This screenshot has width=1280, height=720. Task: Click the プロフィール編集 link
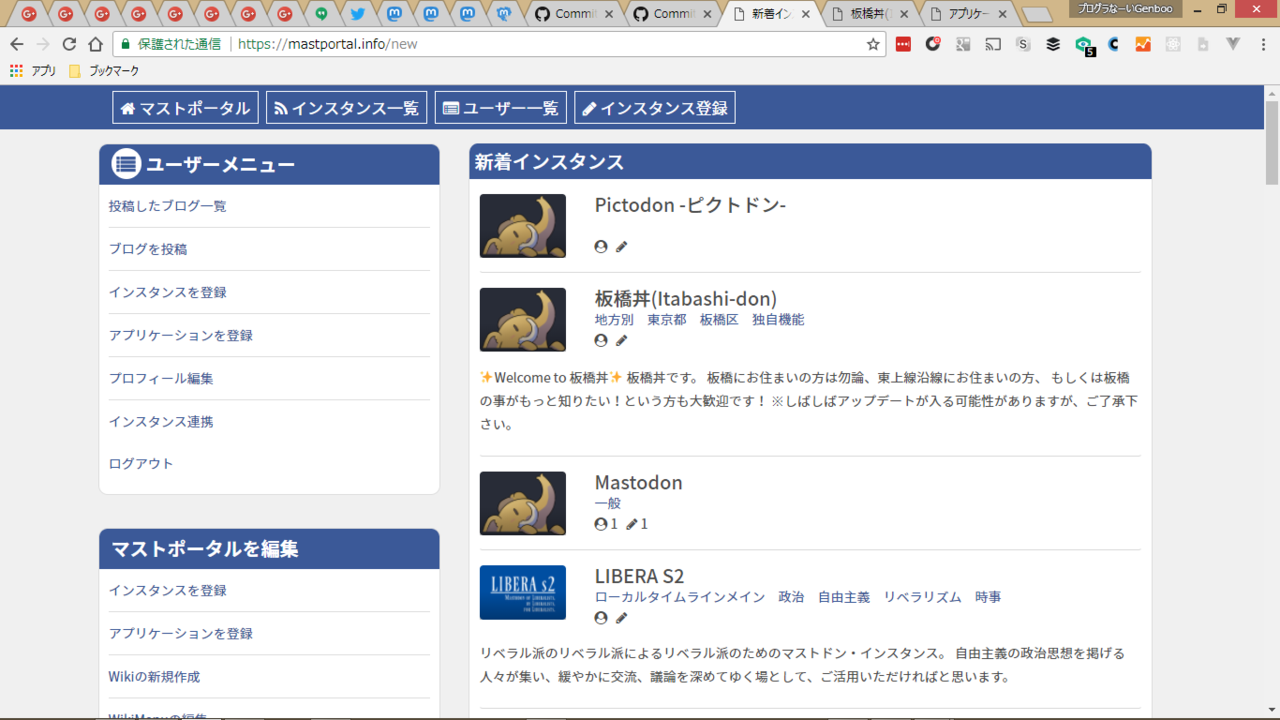[161, 378]
